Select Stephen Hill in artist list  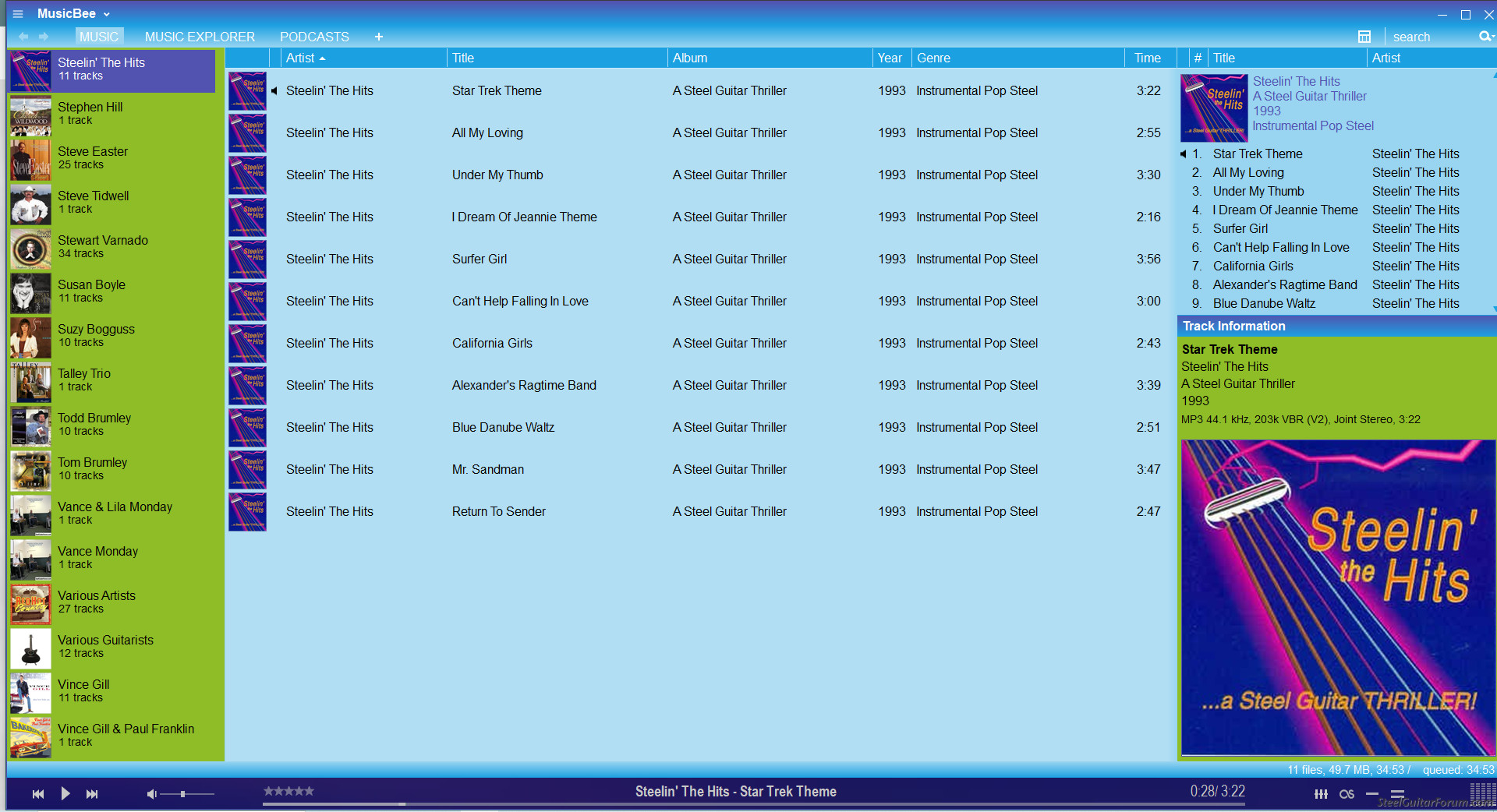click(x=113, y=115)
